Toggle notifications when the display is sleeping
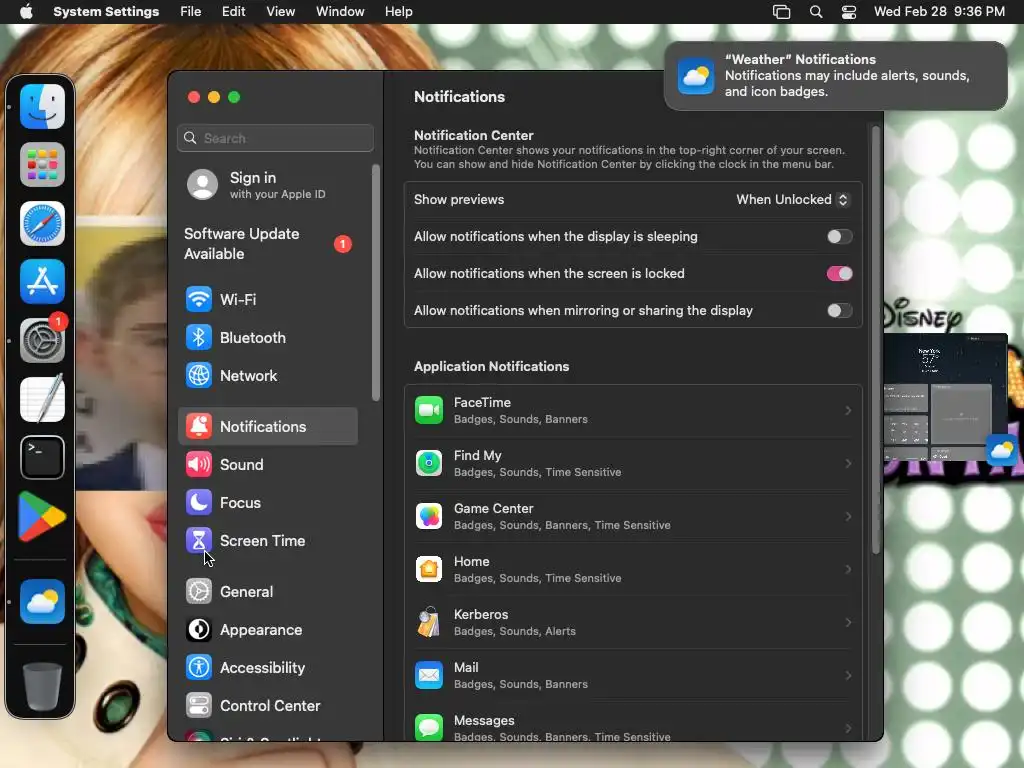1024x768 pixels. coord(839,236)
